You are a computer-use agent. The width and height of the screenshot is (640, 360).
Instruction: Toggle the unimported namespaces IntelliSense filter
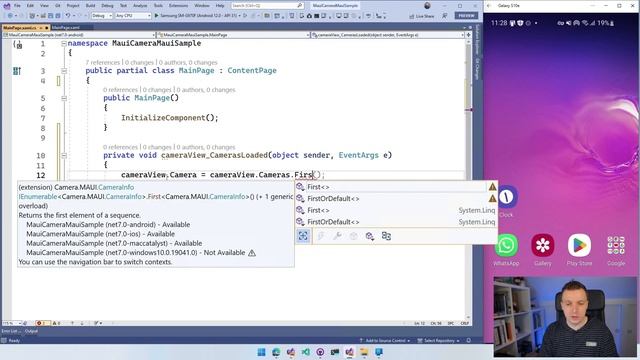(x=386, y=236)
